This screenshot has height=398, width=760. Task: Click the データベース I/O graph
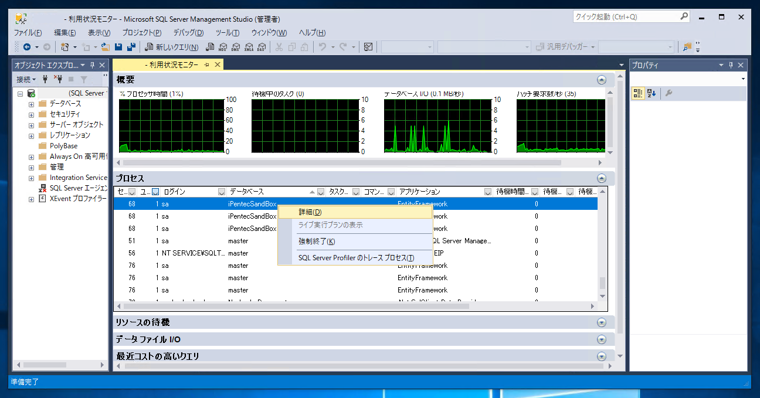point(438,126)
